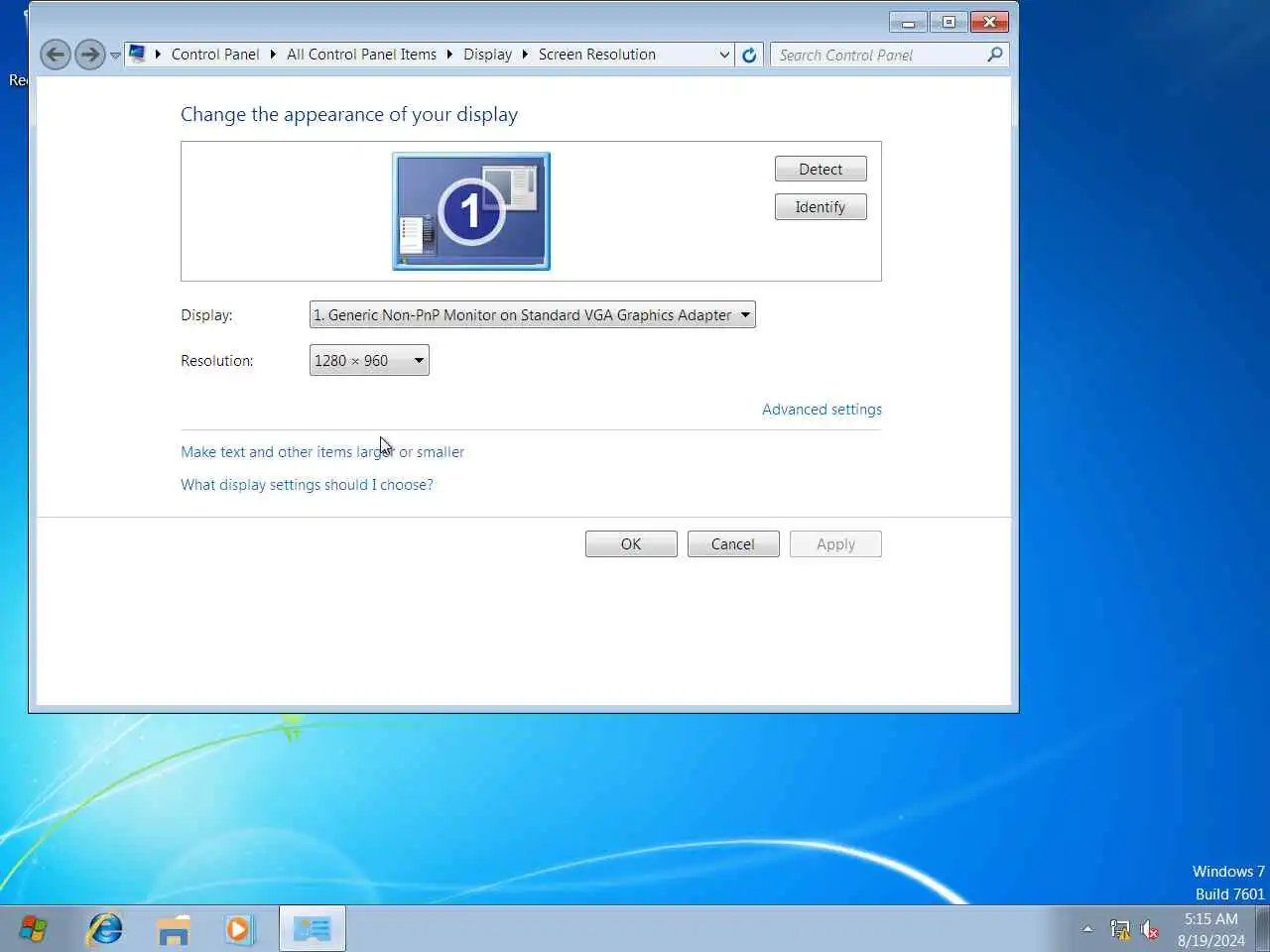1270x952 pixels.
Task: Click the volume speaker tray icon
Action: 1150,930
